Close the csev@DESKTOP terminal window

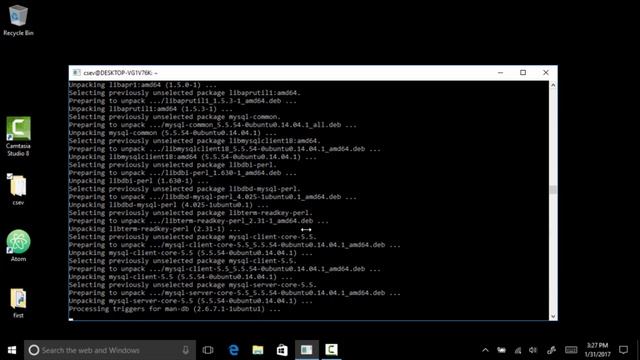point(546,73)
